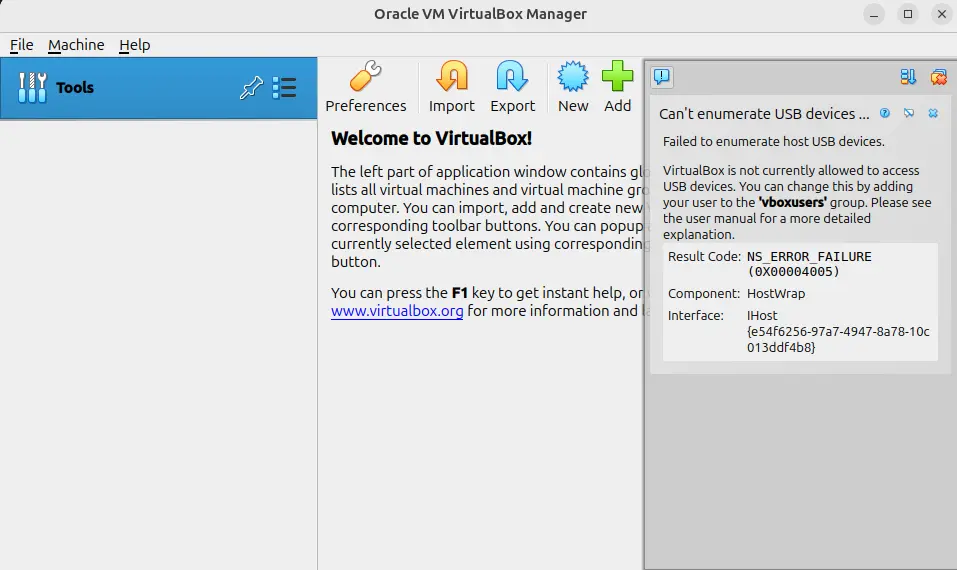
Task: Open the File menu
Action: coord(21,45)
